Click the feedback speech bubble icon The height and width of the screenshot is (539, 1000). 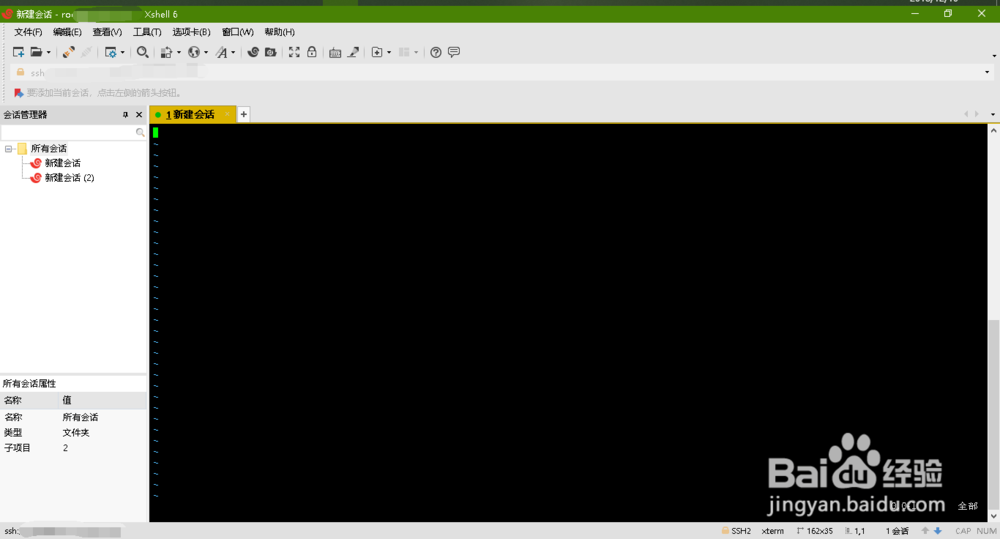tap(454, 52)
